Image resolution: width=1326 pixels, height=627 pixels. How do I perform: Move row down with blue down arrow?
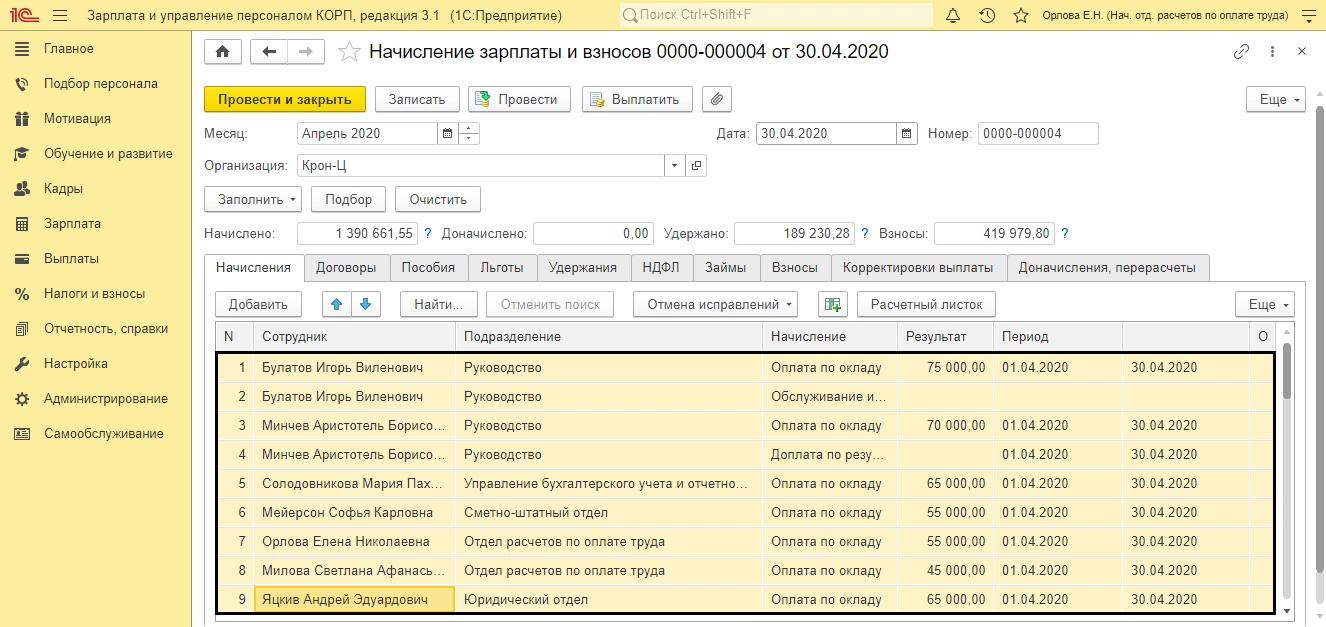(365, 304)
